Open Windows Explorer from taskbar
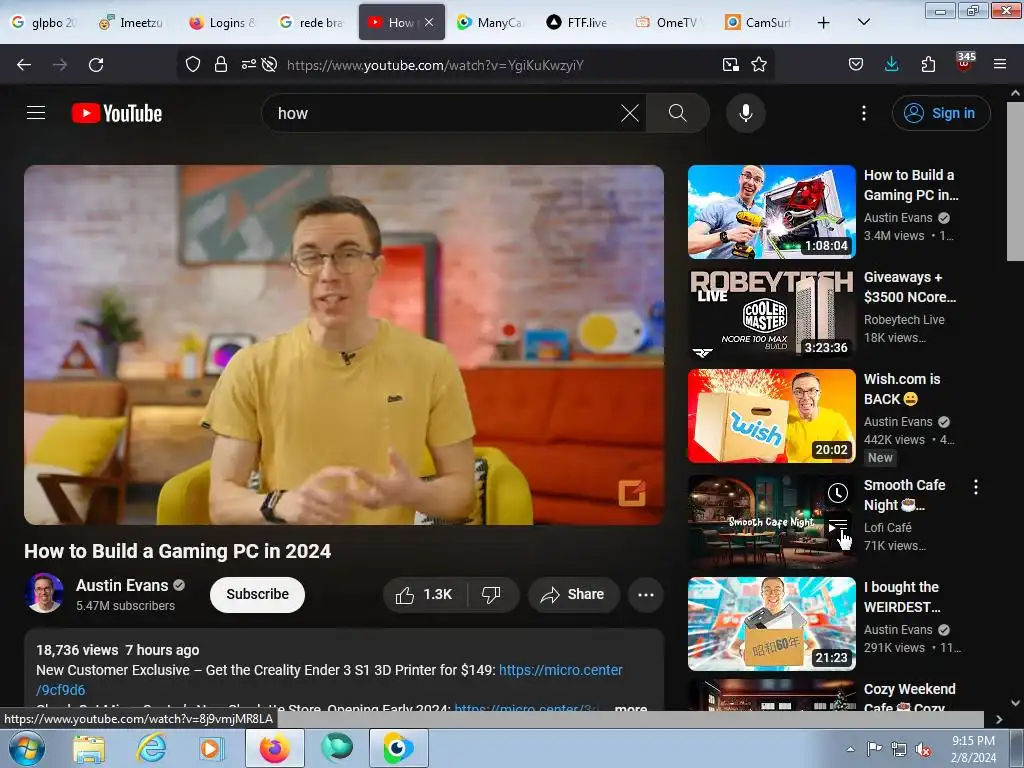 [x=88, y=748]
